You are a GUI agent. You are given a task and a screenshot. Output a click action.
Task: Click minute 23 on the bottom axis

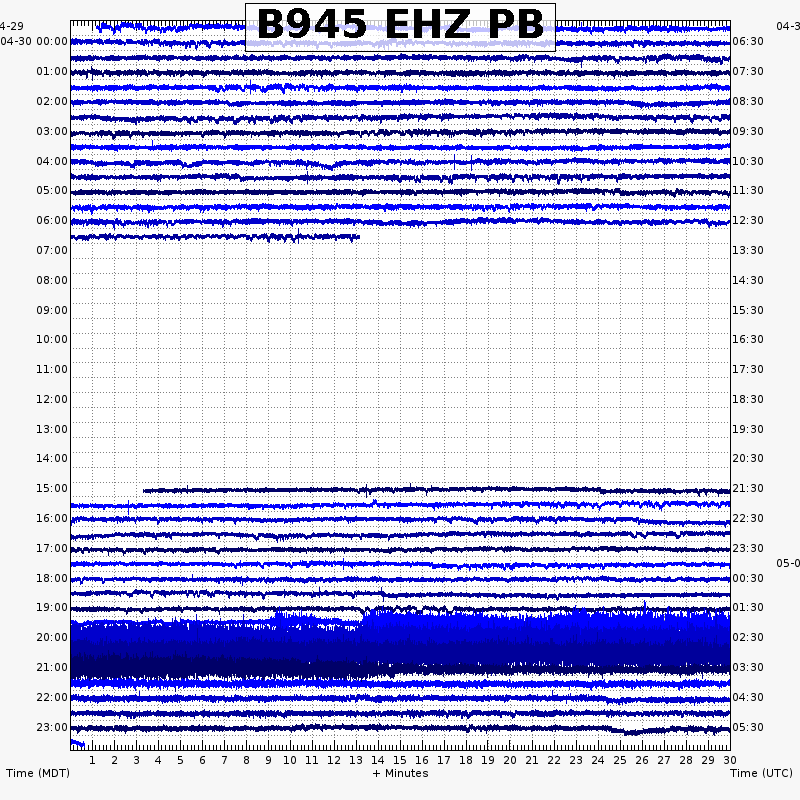tap(576, 760)
